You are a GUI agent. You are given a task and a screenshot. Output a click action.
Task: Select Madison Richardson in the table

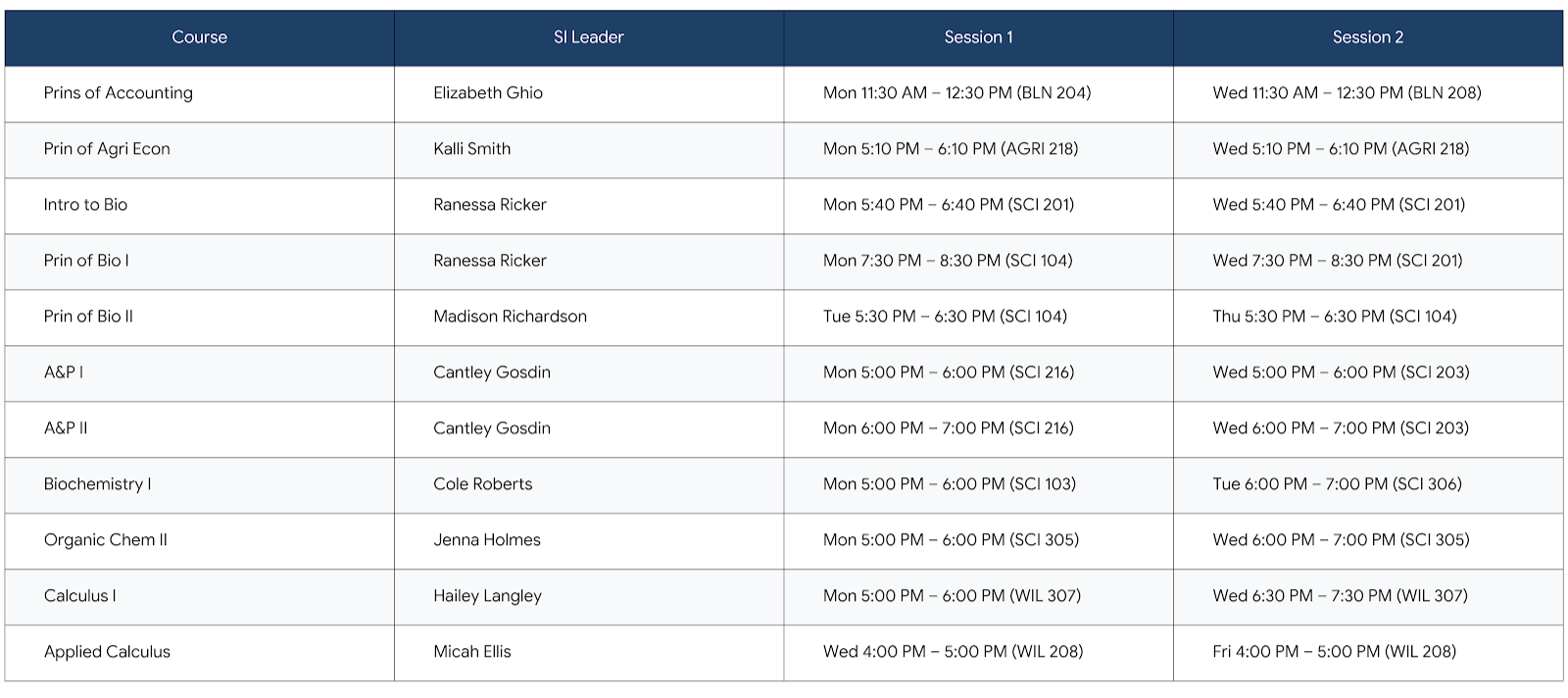[510, 317]
